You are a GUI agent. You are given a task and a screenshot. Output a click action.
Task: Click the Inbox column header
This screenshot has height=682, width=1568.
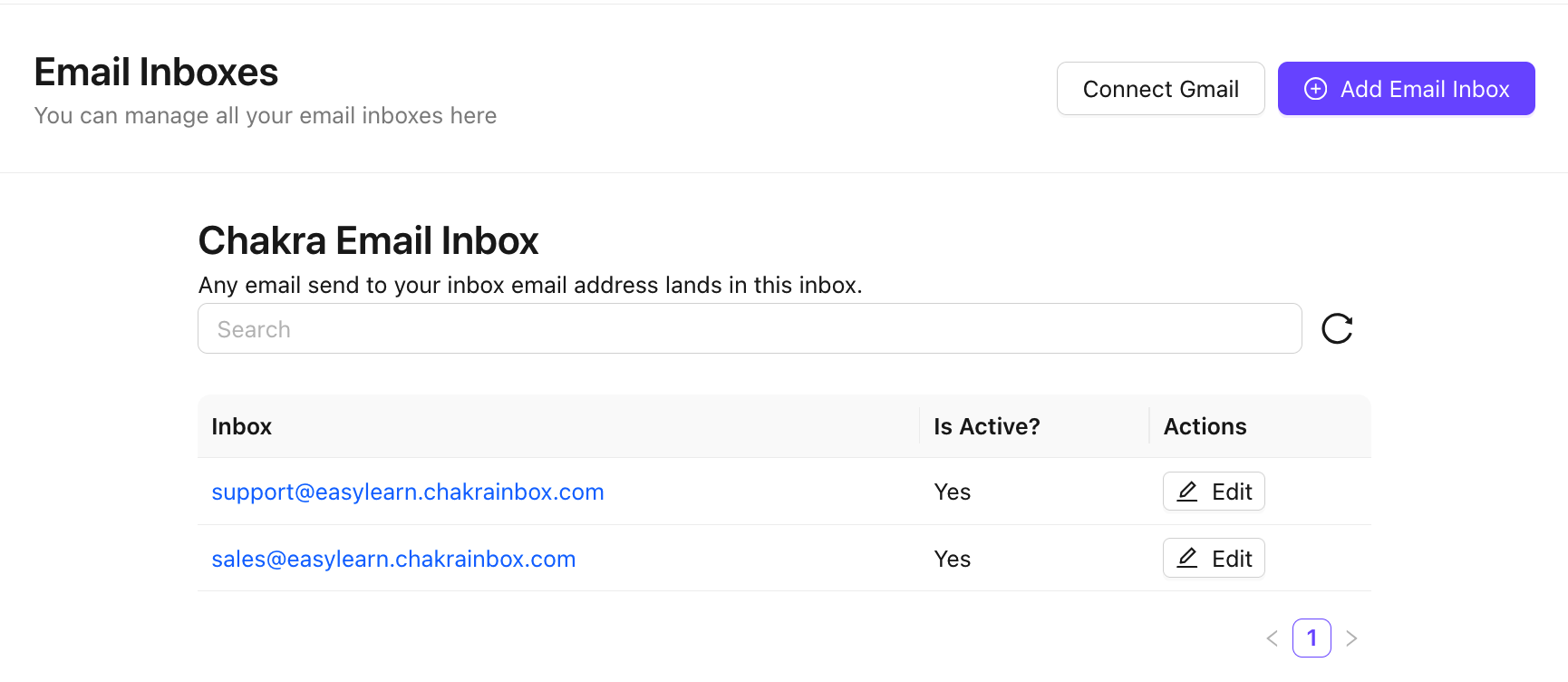(242, 426)
